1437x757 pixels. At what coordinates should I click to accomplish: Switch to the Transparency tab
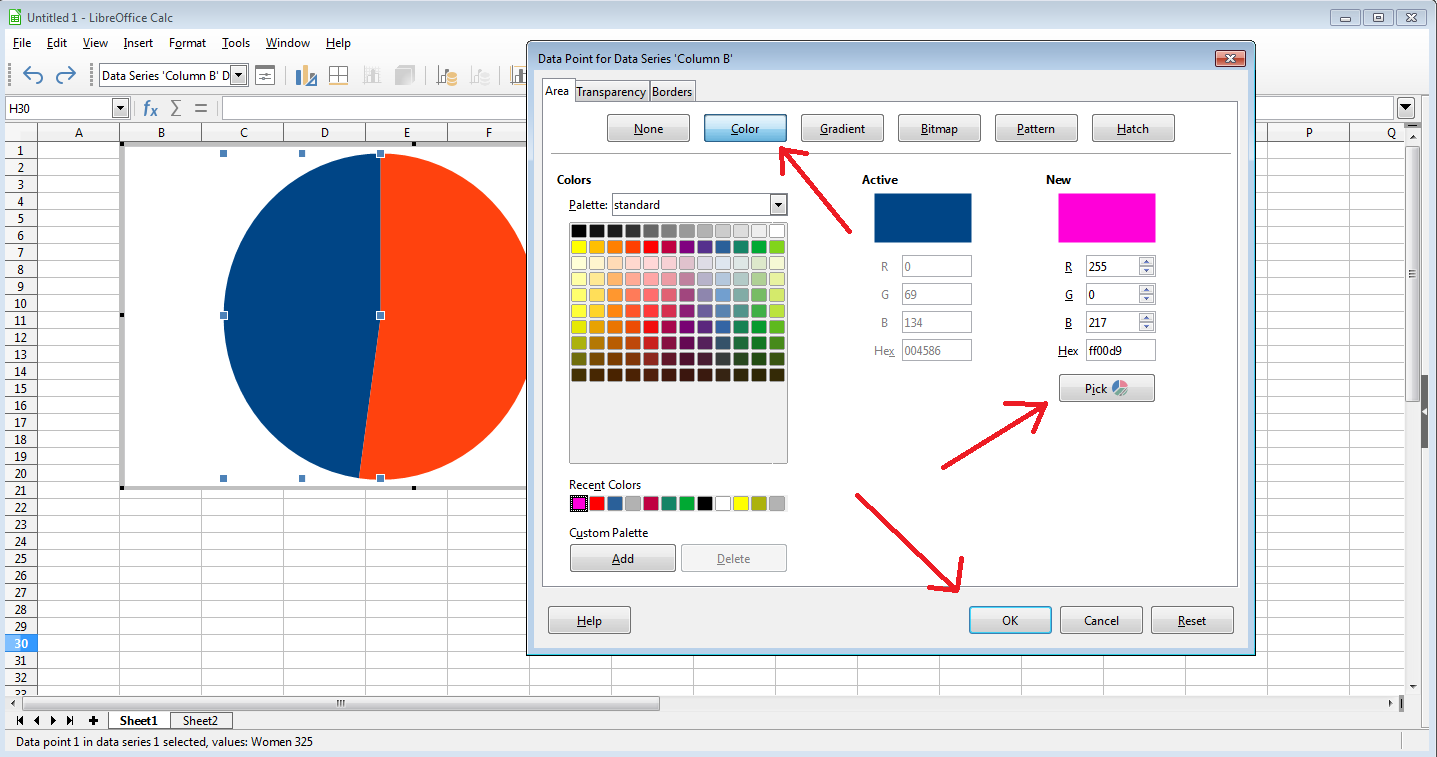[x=611, y=91]
